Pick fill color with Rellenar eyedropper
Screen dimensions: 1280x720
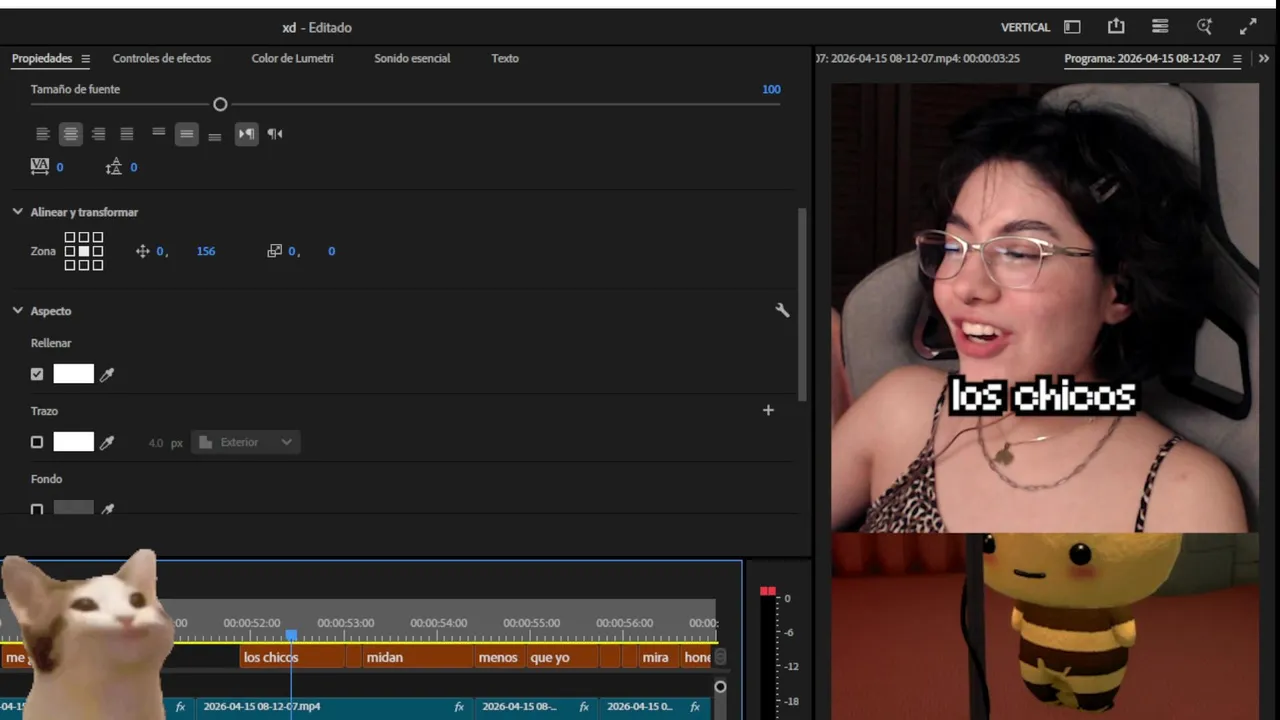107,374
